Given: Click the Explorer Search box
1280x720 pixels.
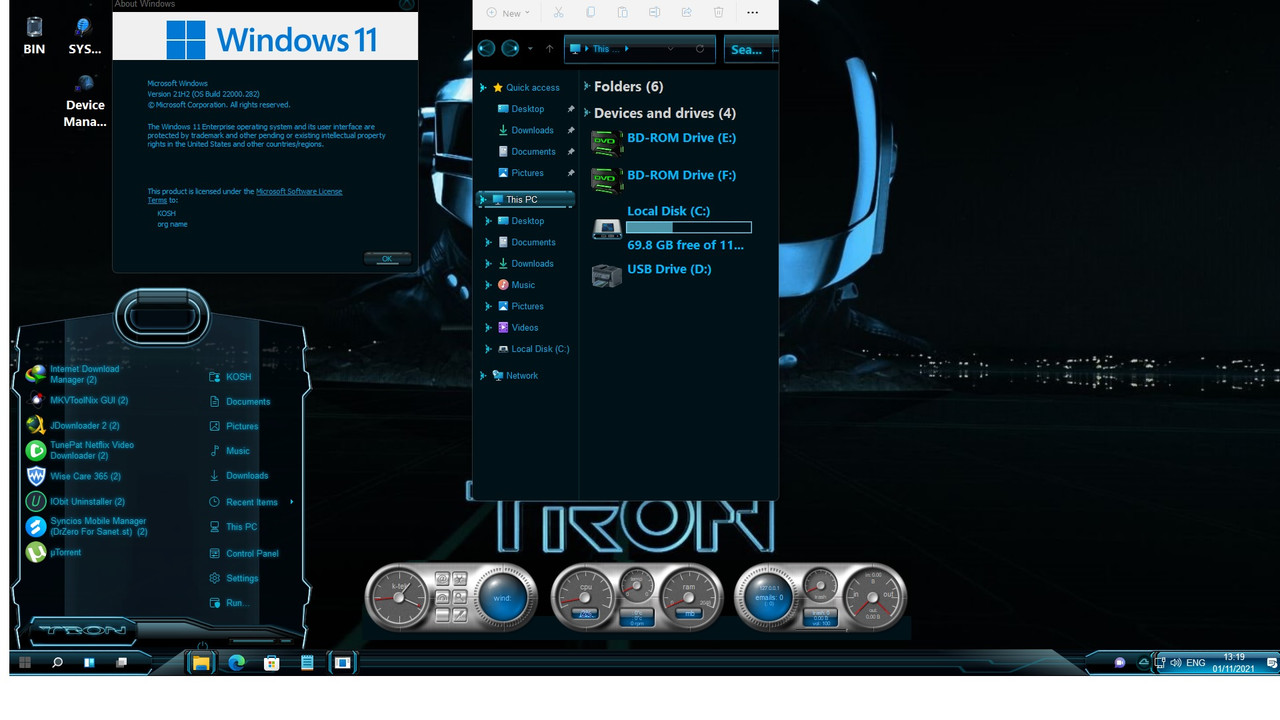Looking at the screenshot, I should 750,49.
